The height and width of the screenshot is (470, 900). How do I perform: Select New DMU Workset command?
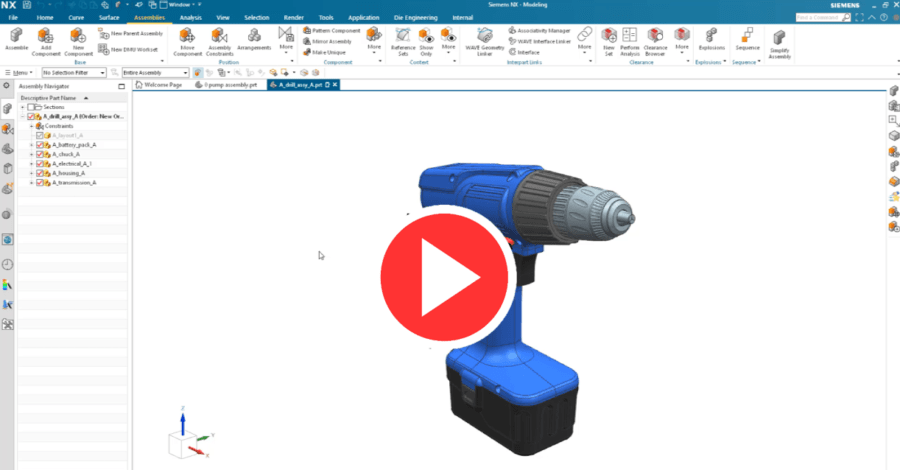(x=128, y=49)
